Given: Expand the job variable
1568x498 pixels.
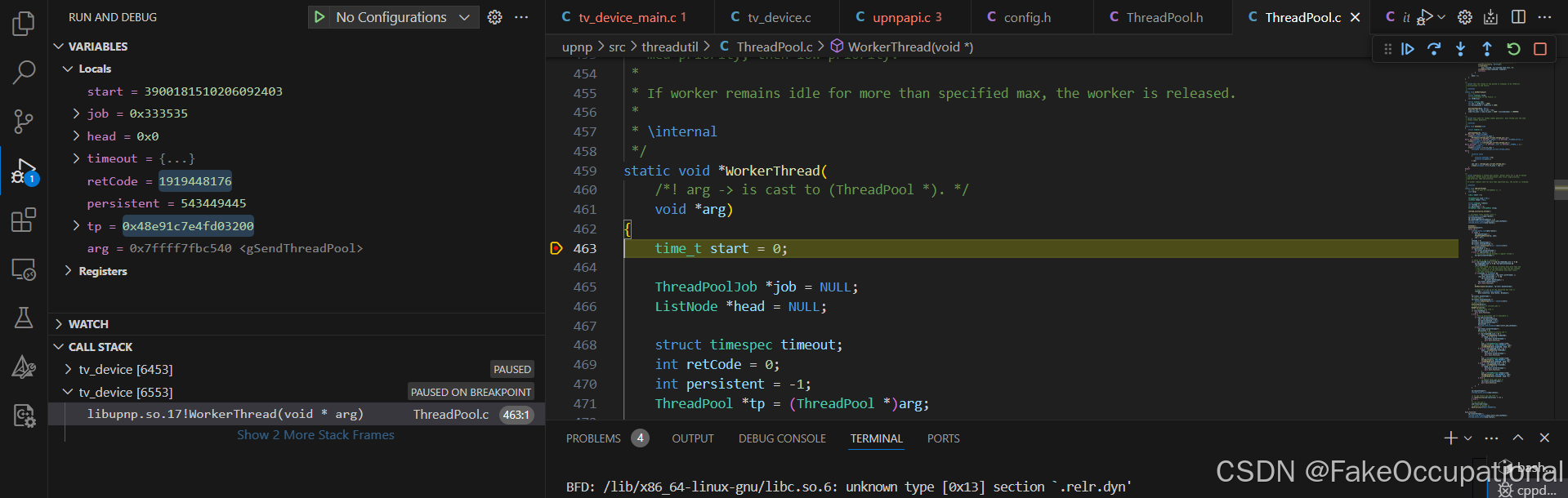Looking at the screenshot, I should tap(76, 113).
